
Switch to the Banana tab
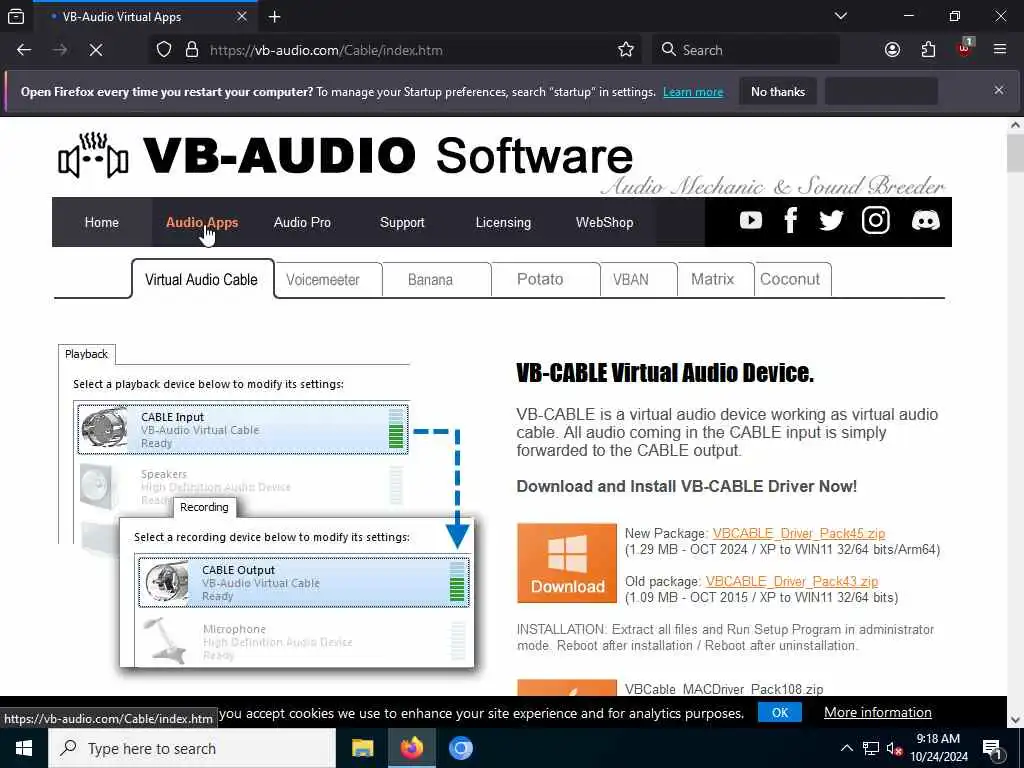[430, 280]
